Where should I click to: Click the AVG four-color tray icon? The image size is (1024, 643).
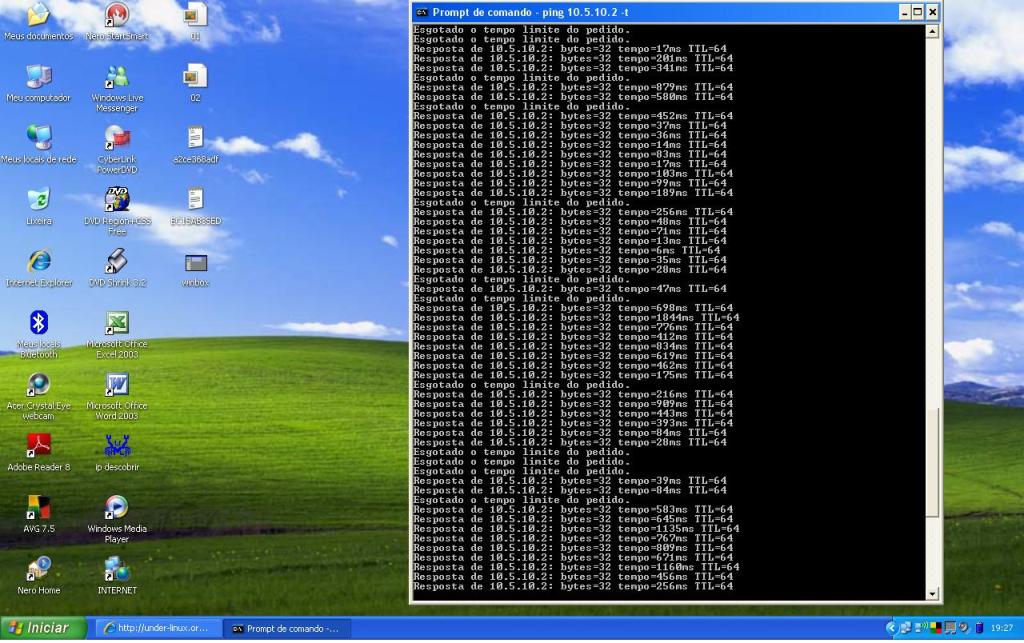[936, 628]
